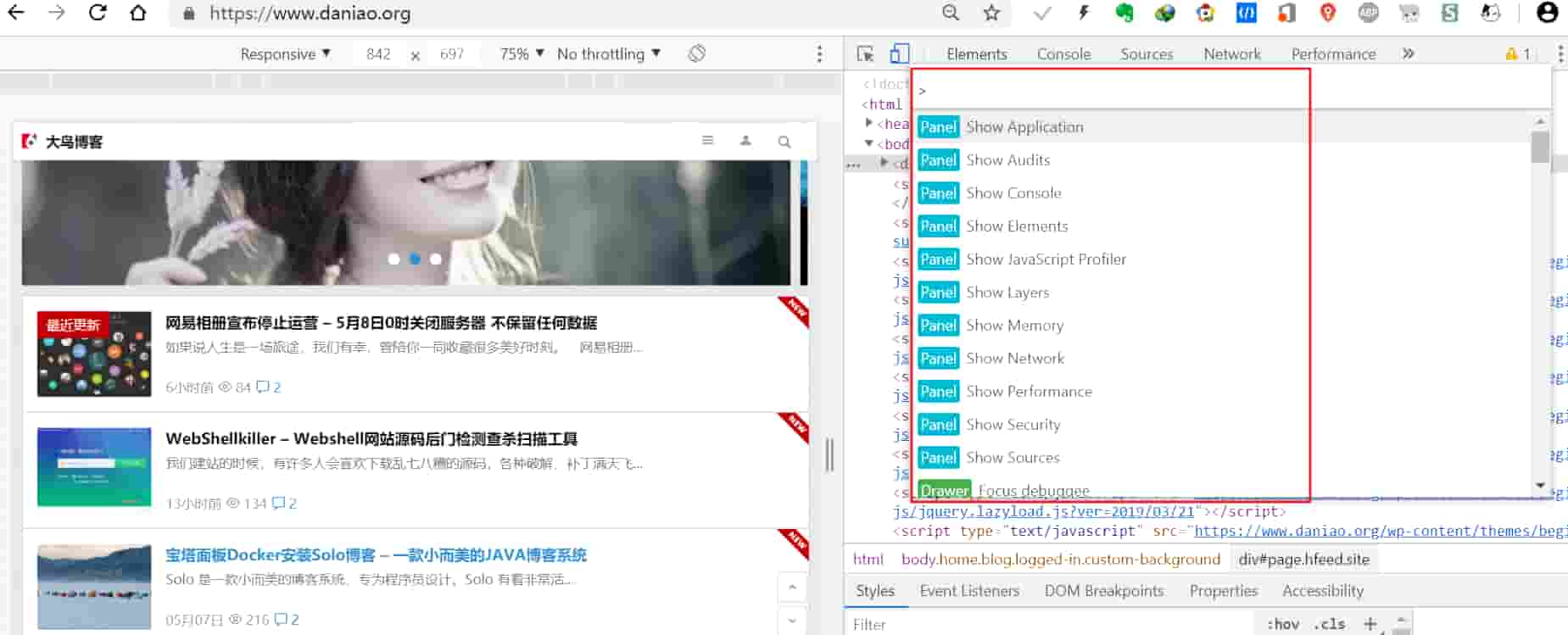
Task: Show more DevTools tabs chevron
Action: coord(1409,53)
